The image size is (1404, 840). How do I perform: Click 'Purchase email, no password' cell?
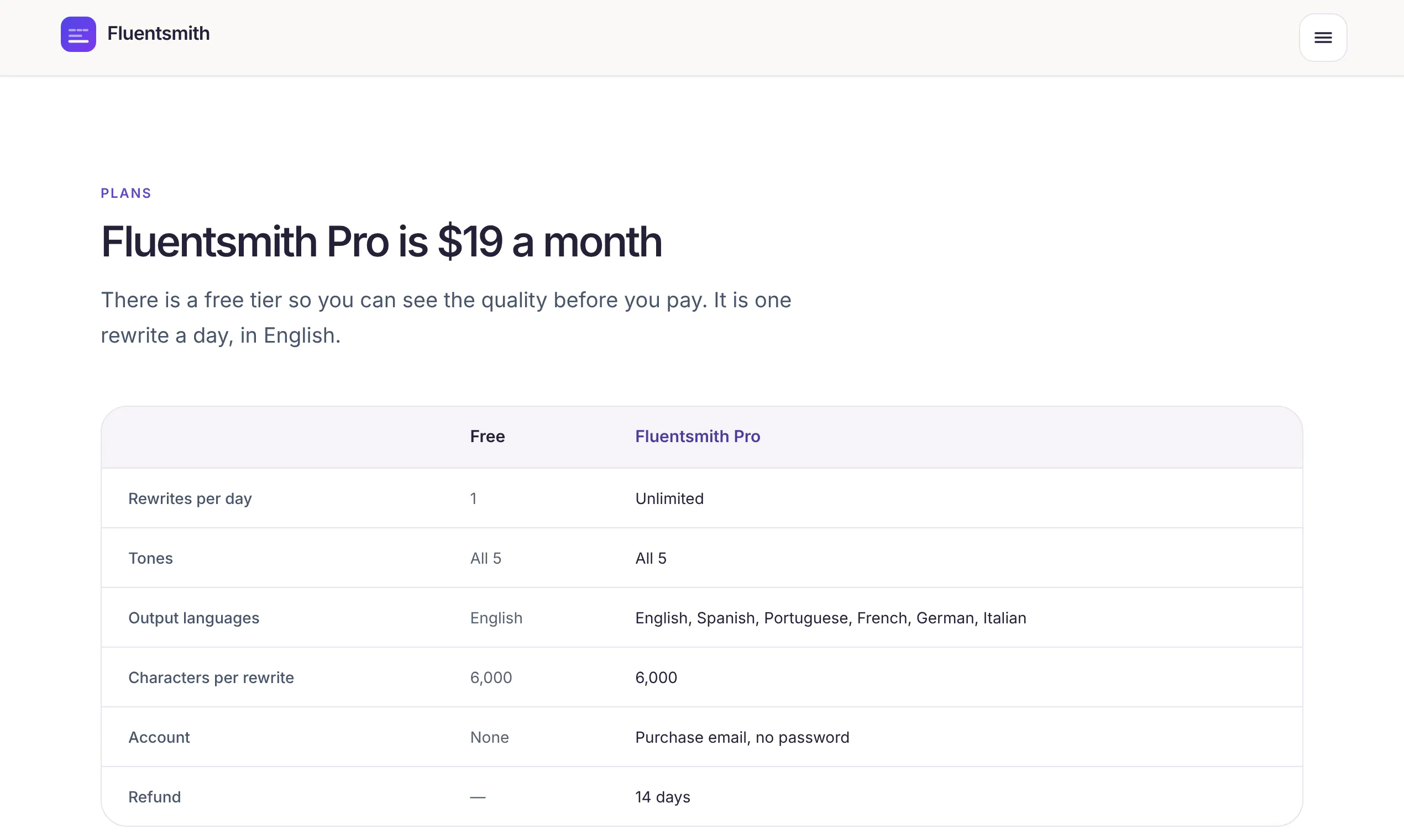point(742,738)
